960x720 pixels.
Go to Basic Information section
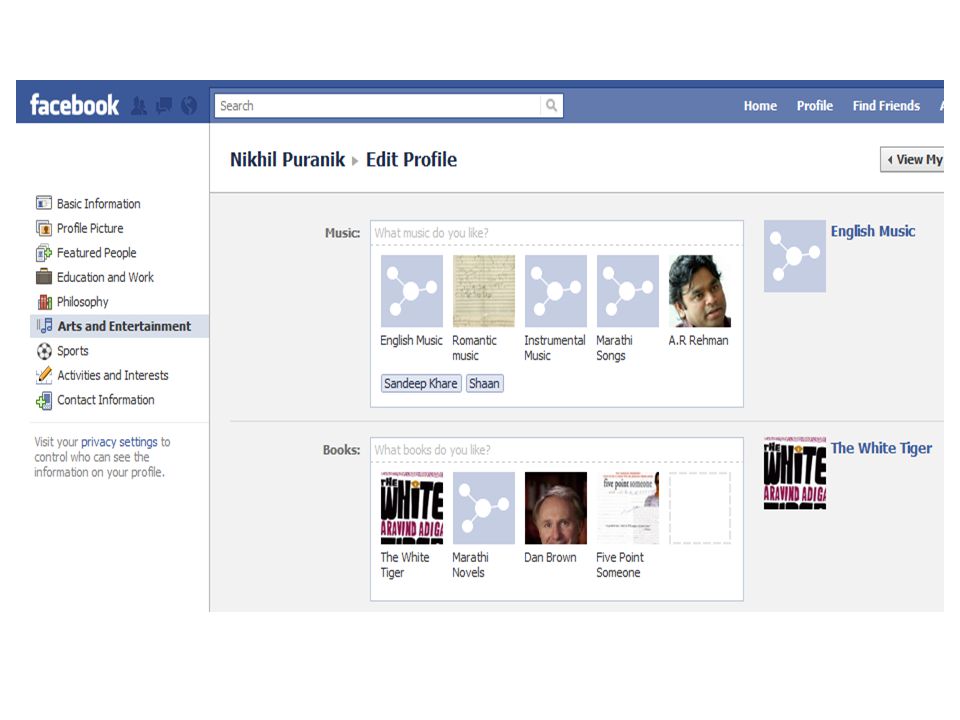99,203
